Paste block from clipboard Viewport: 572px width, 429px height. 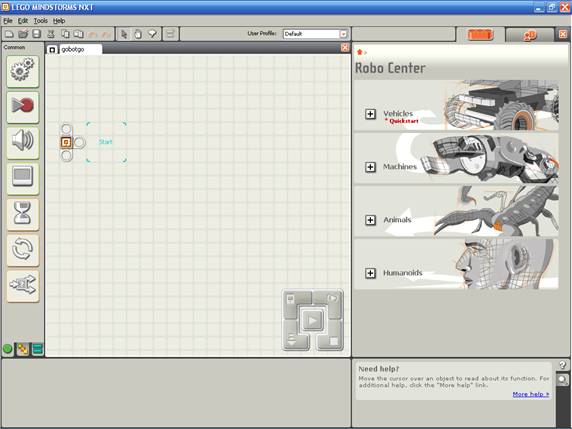pos(78,34)
